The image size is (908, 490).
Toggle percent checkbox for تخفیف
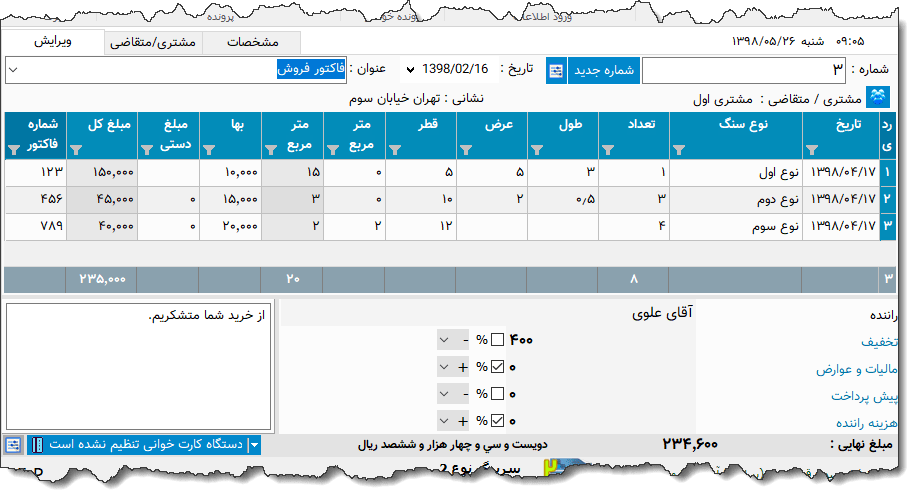(497, 339)
